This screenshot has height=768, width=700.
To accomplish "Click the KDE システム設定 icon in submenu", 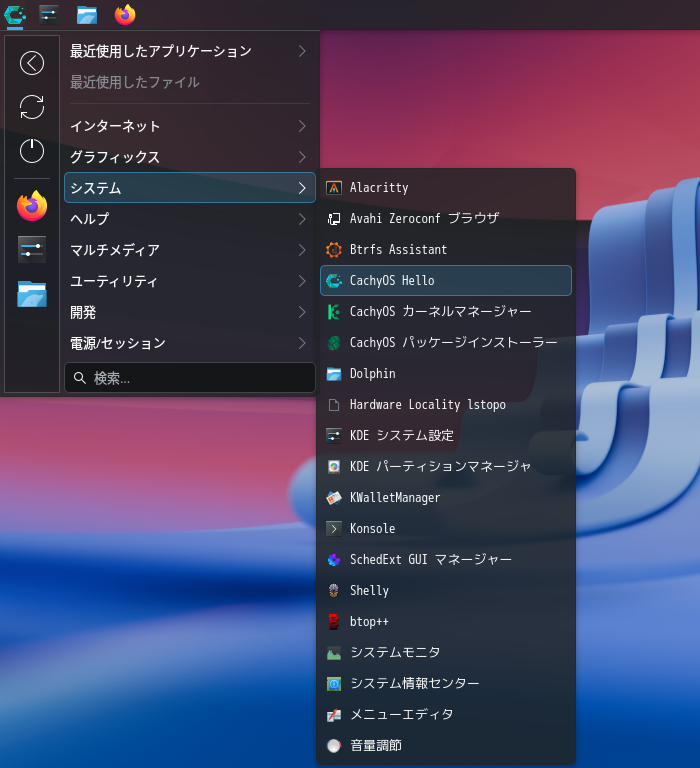I will tap(334, 435).
